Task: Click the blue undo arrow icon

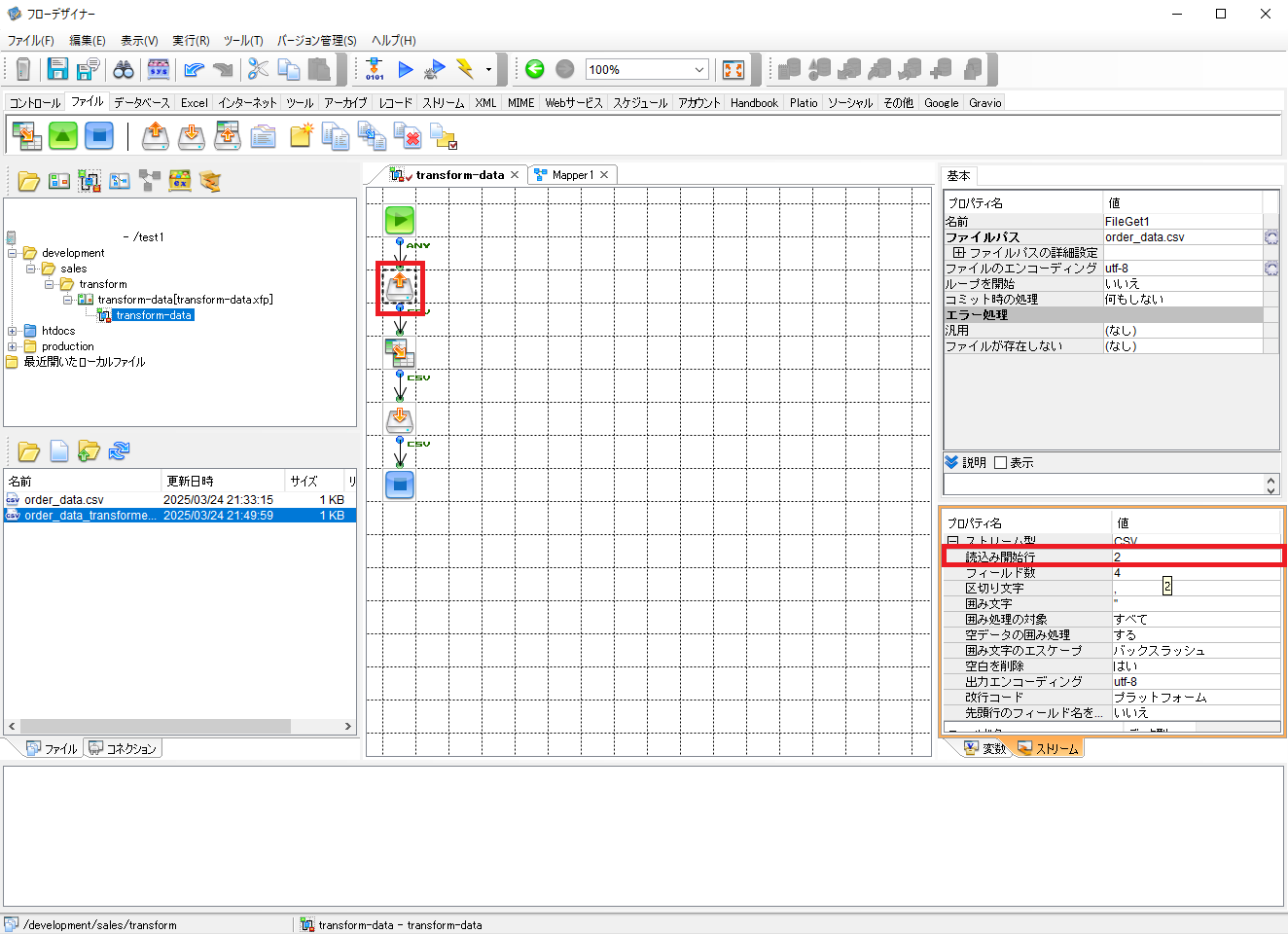Action: click(194, 69)
